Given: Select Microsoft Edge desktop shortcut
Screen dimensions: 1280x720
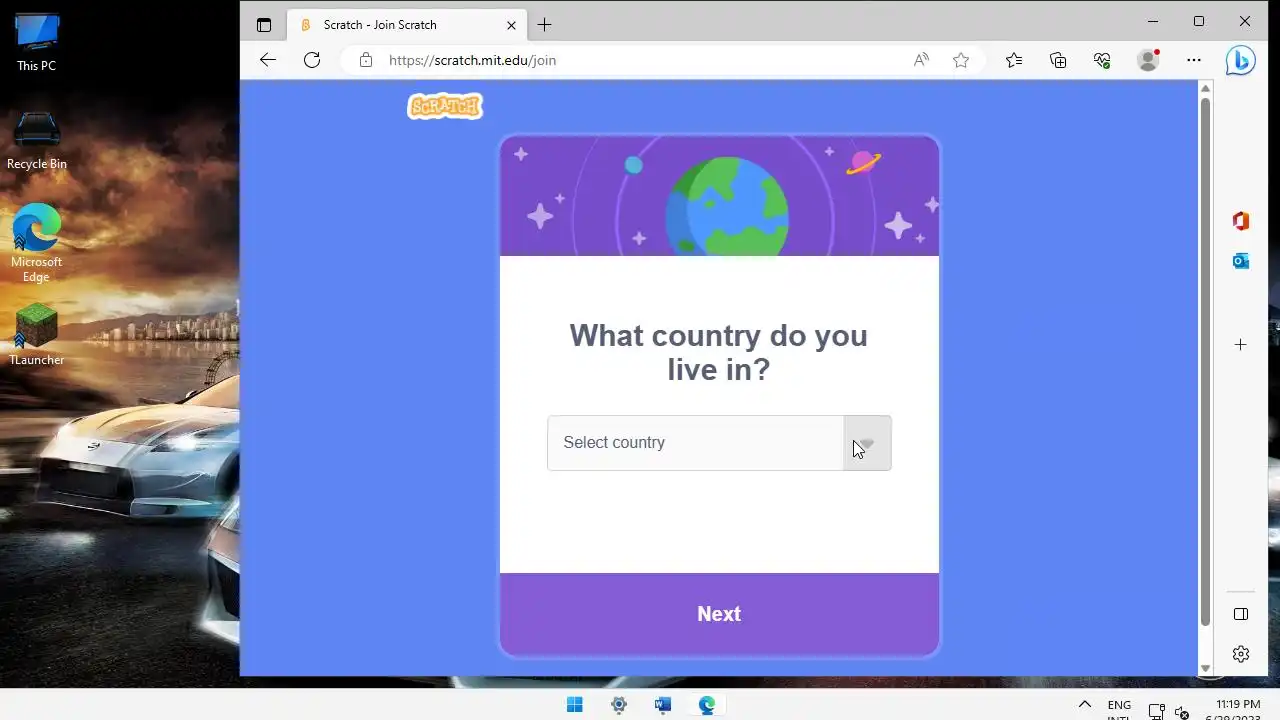Looking at the screenshot, I should pos(37,243).
